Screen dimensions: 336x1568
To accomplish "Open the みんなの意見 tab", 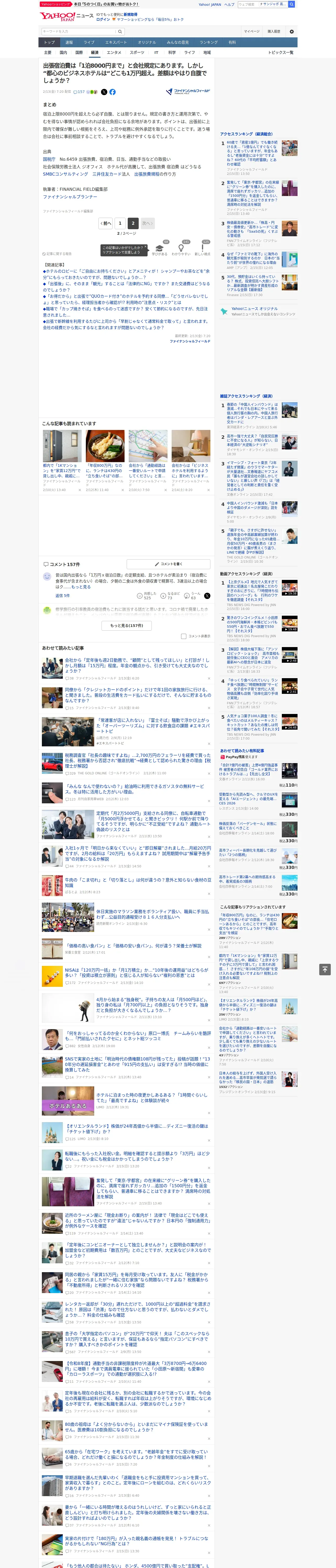I will (x=177, y=43).
